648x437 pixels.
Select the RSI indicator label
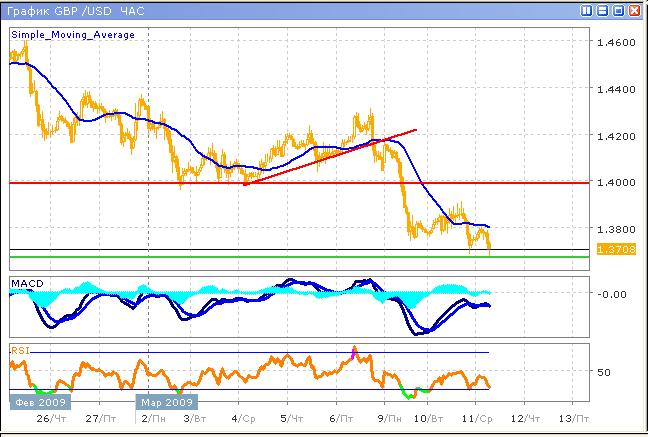click(19, 351)
